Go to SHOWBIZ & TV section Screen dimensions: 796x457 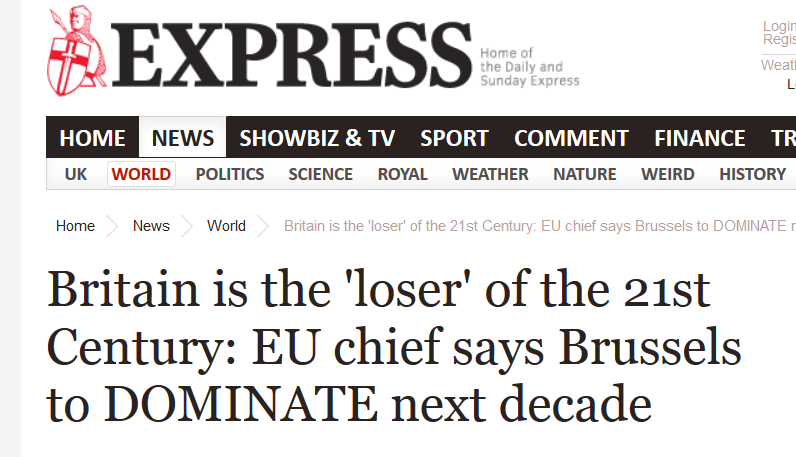pyautogui.click(x=317, y=138)
